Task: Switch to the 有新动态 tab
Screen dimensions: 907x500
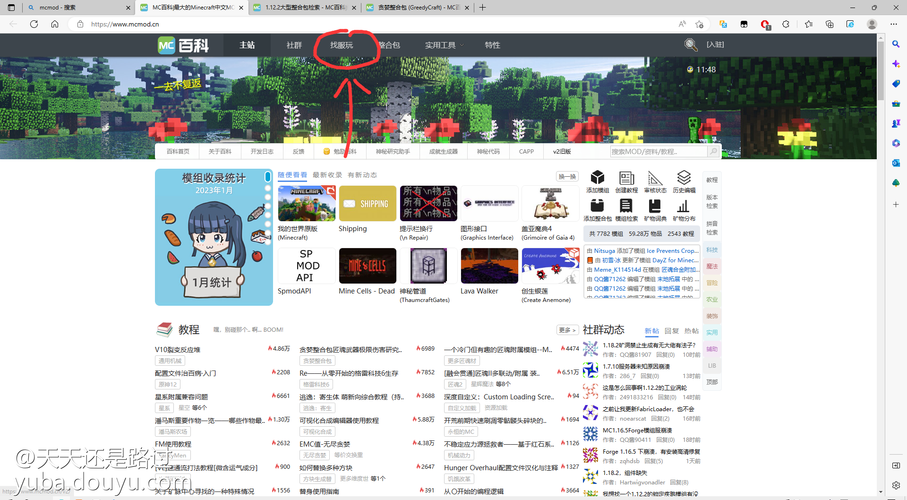Action: pos(362,175)
